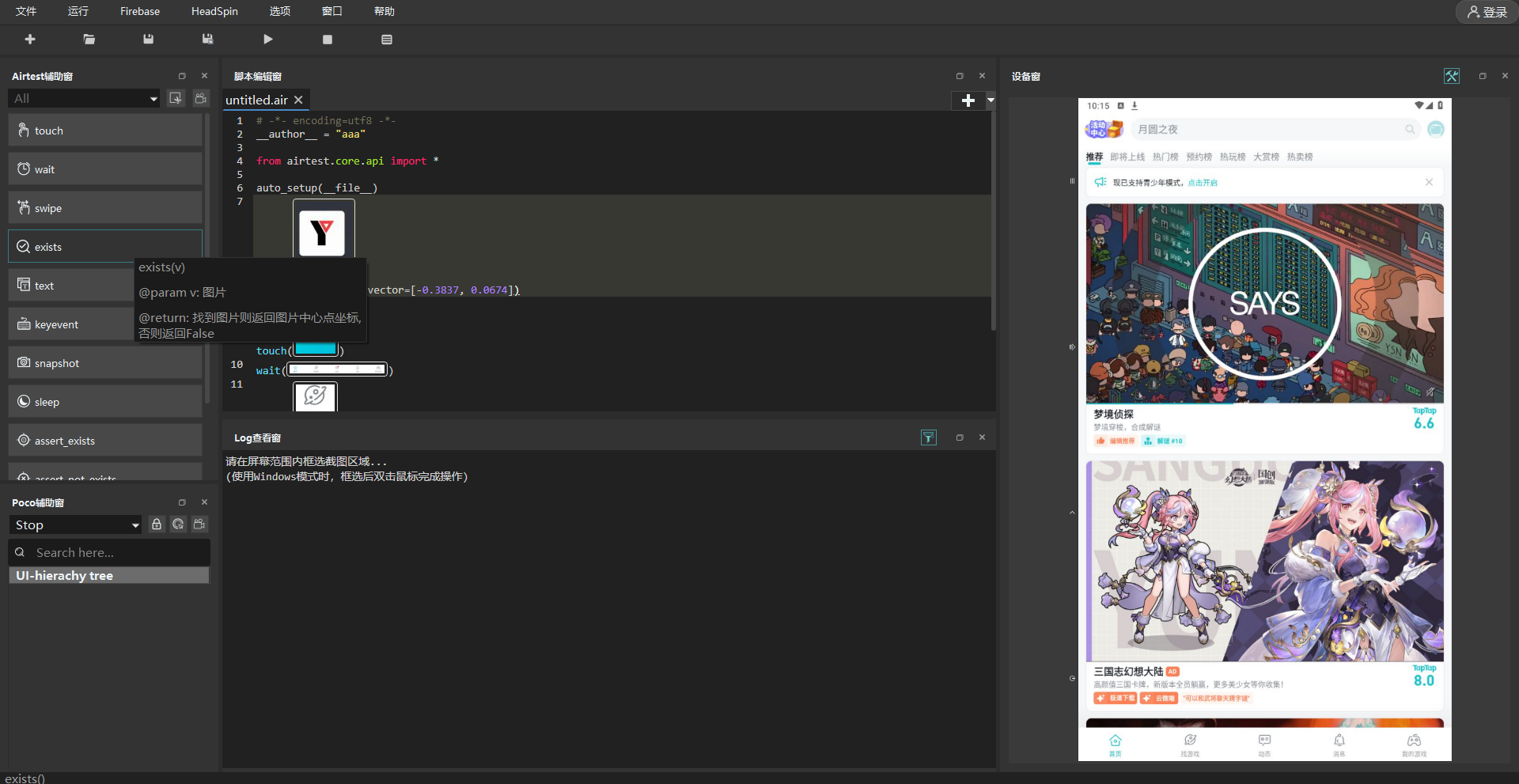This screenshot has height=784, width=1519.
Task: Switch to the 热门榜 tab on the device
Action: [1165, 157]
